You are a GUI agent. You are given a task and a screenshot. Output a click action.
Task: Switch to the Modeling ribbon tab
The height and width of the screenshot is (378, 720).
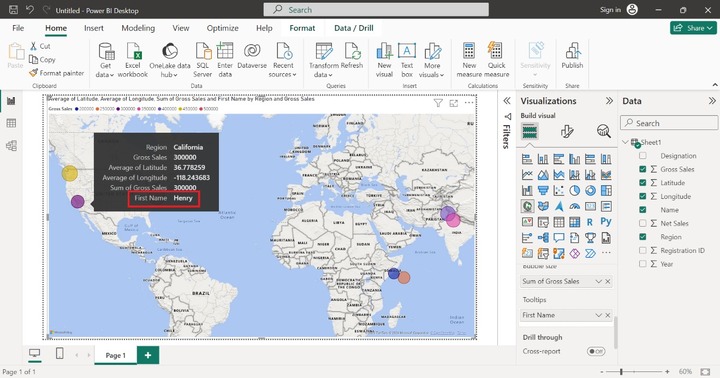[138, 28]
